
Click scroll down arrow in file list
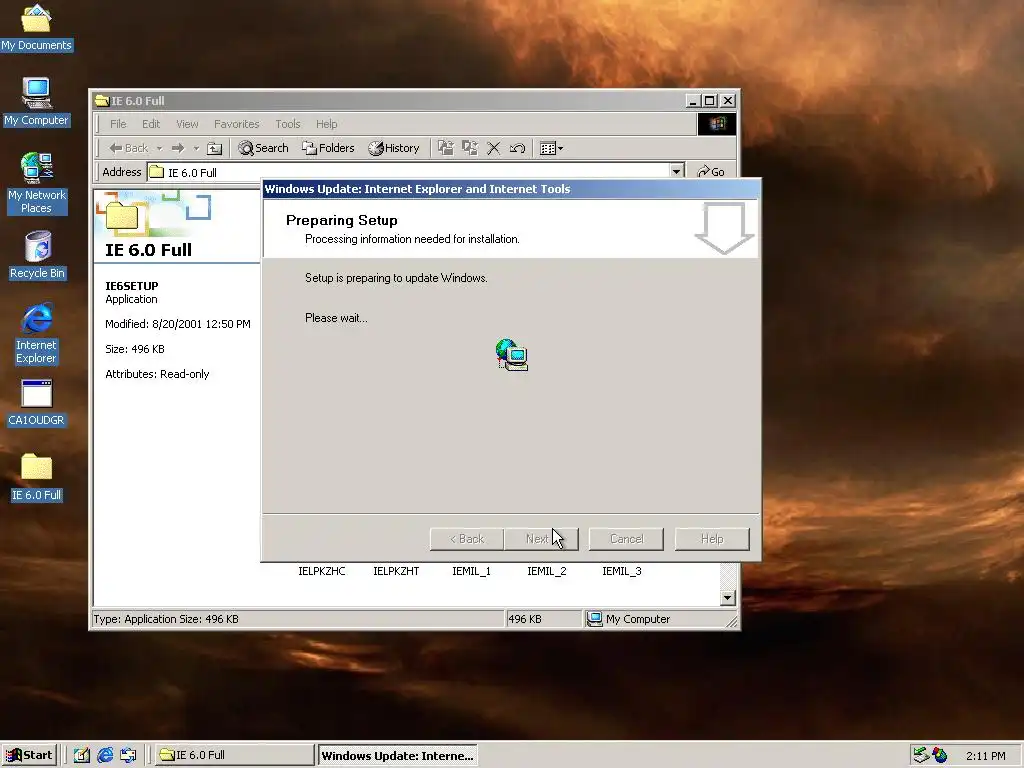[728, 598]
